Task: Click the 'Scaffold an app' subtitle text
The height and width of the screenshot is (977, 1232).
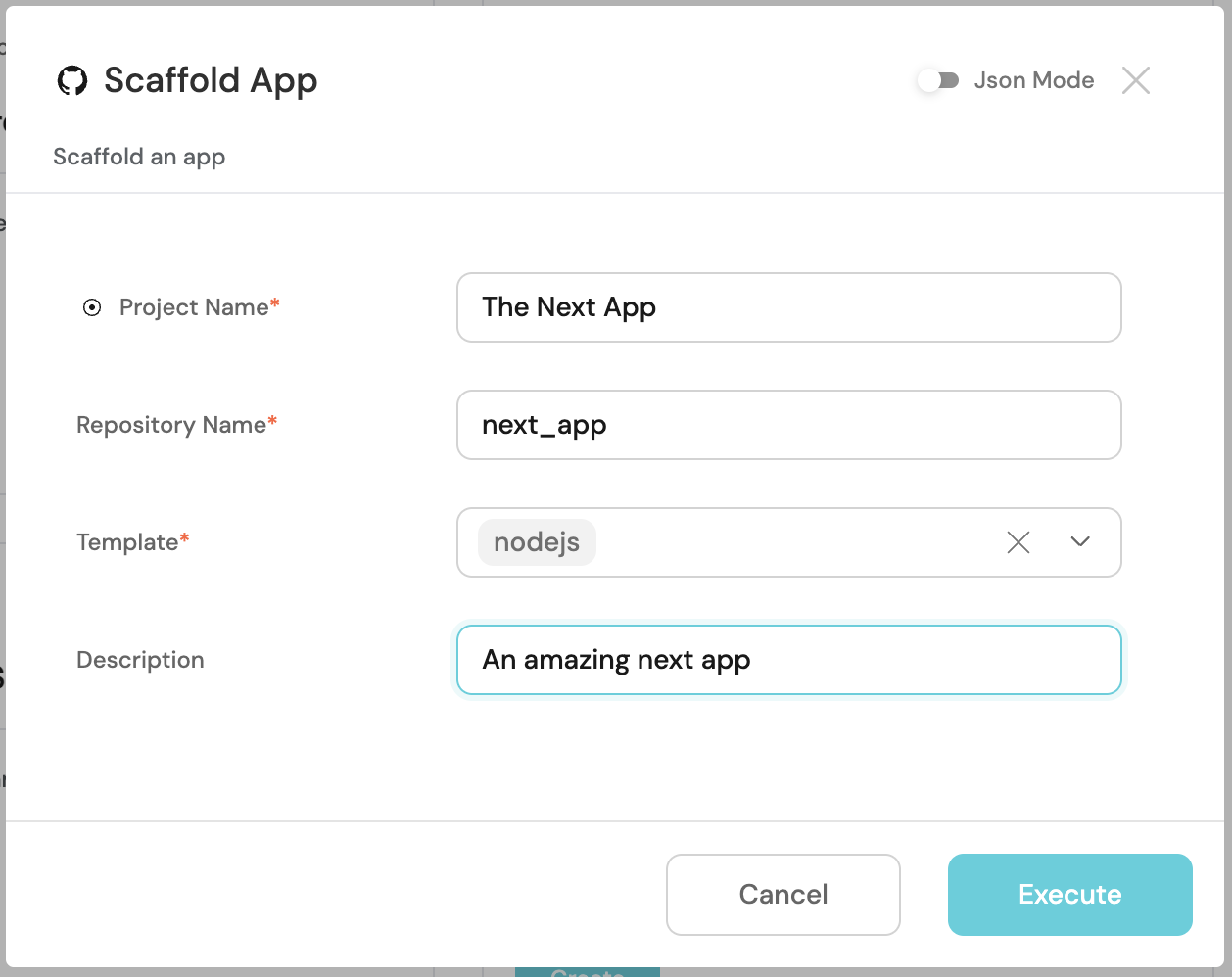Action: pyautogui.click(x=139, y=157)
